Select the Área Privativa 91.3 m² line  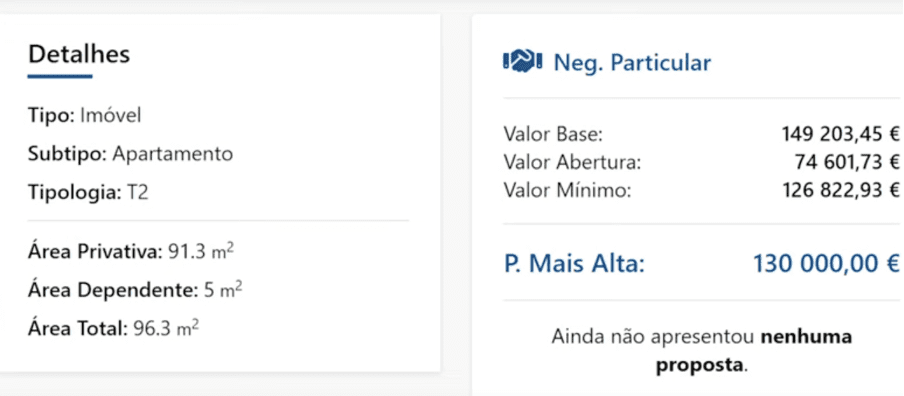[x=131, y=252]
